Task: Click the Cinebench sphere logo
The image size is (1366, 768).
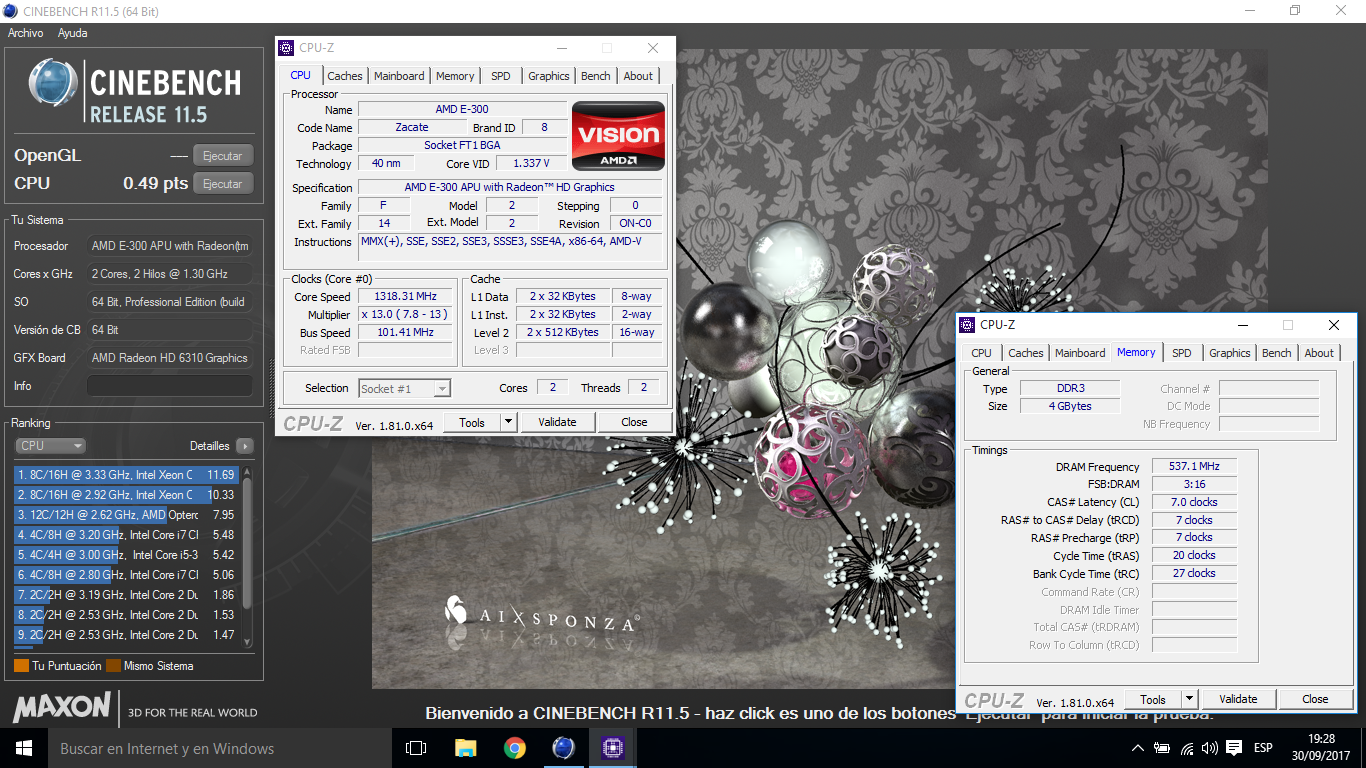Action: click(53, 84)
